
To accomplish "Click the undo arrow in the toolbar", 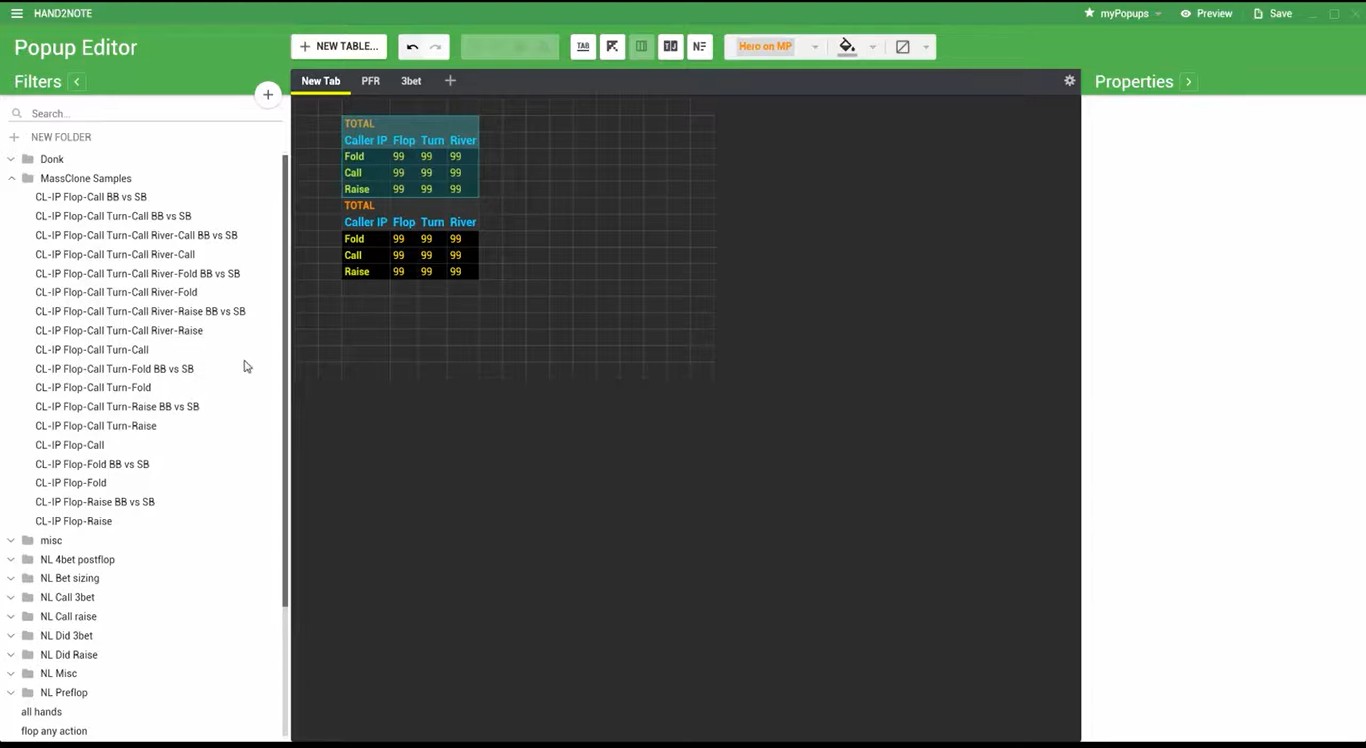I will [x=412, y=47].
